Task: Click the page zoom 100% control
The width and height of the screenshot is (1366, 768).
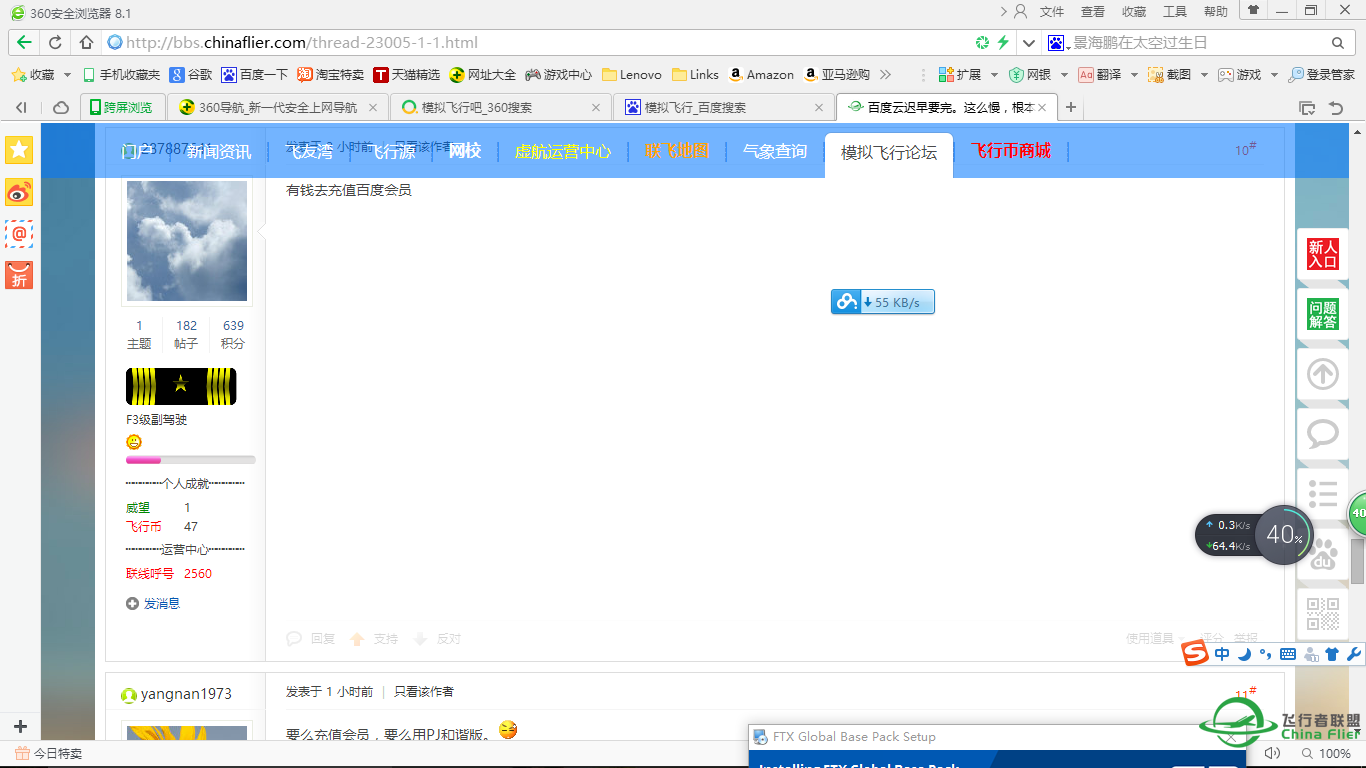Action: coord(1334,753)
